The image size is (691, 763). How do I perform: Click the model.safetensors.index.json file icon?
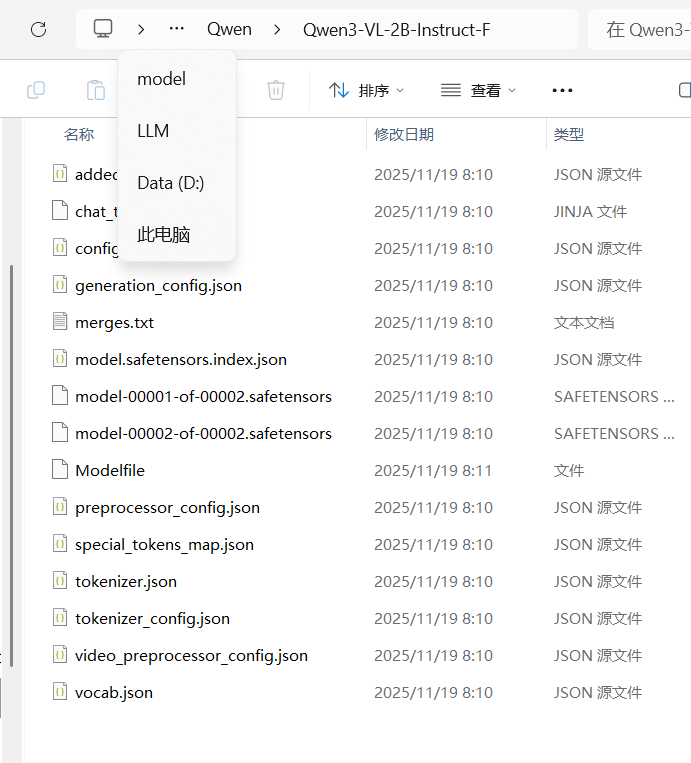(x=60, y=358)
